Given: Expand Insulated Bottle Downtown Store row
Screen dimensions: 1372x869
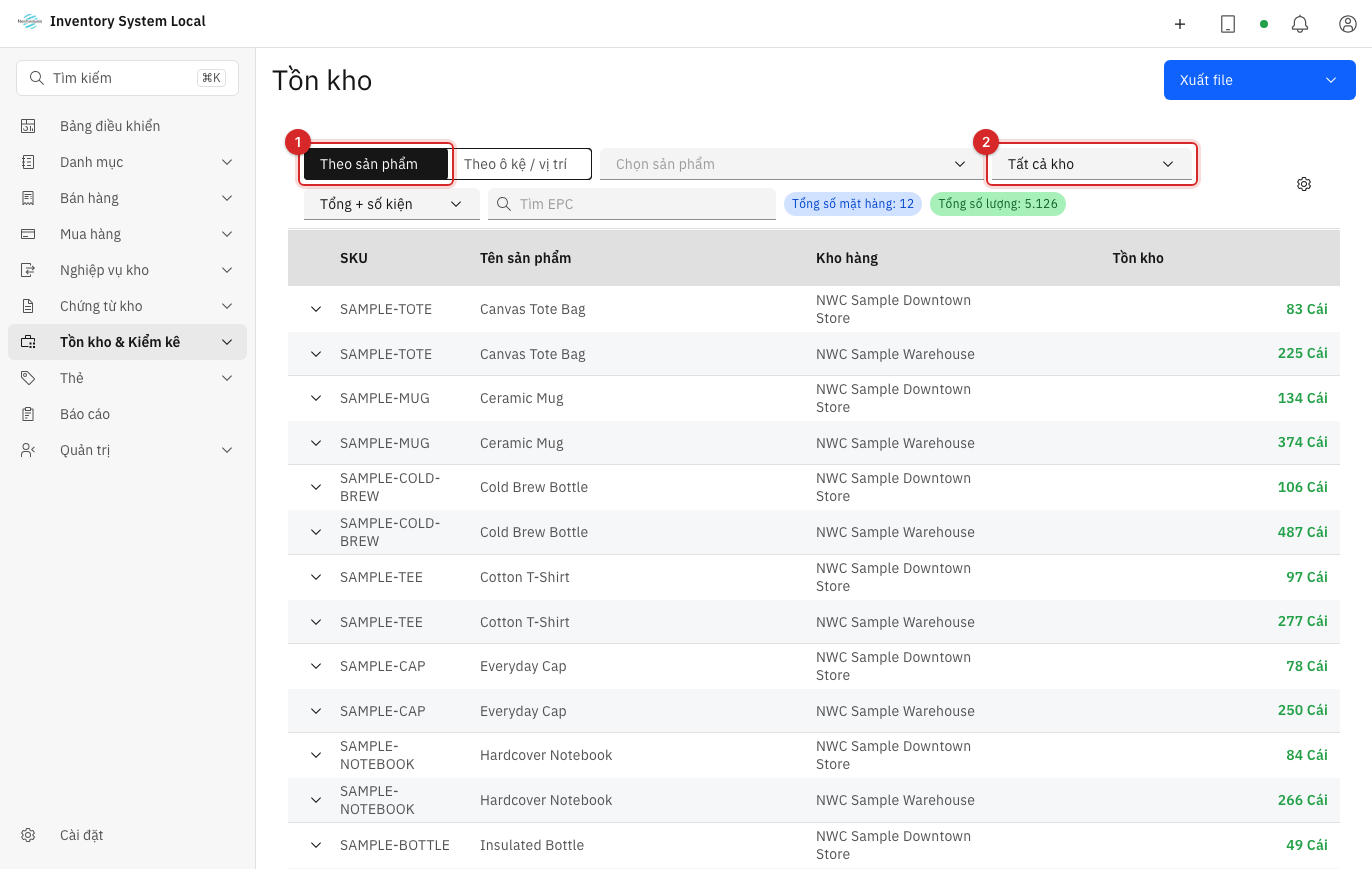Looking at the screenshot, I should 316,845.
